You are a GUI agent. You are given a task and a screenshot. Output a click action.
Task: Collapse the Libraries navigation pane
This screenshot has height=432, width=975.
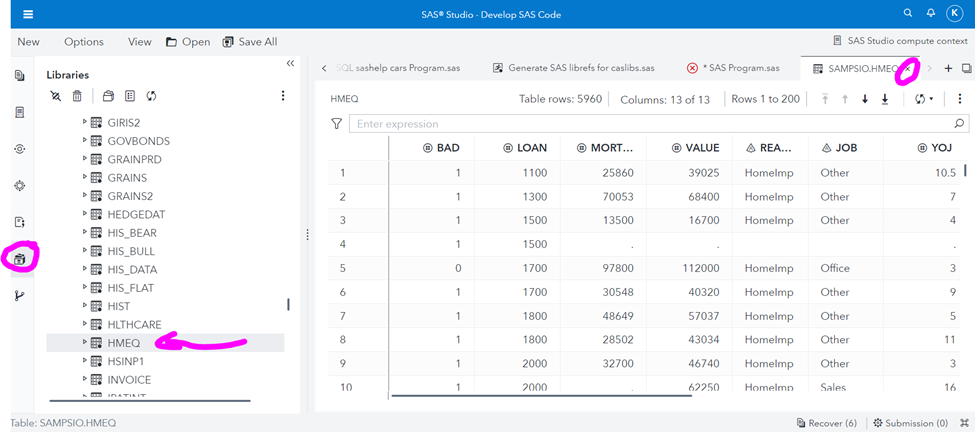click(290, 63)
